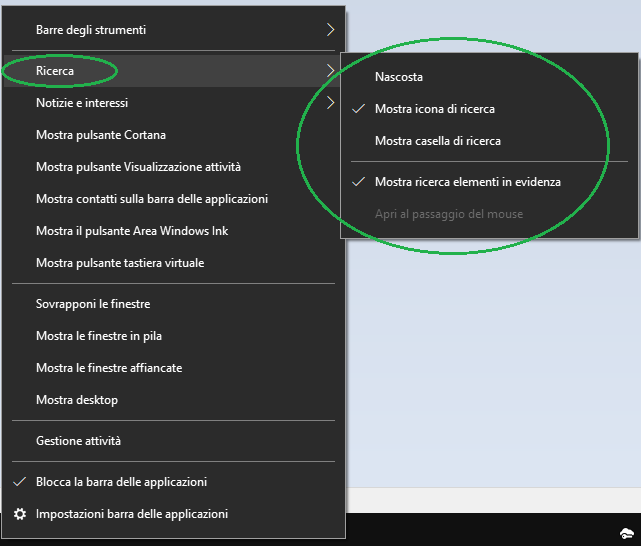This screenshot has height=546, width=641.
Task: Expand the Notizie e interessi chevron arrow
Action: tap(330, 103)
